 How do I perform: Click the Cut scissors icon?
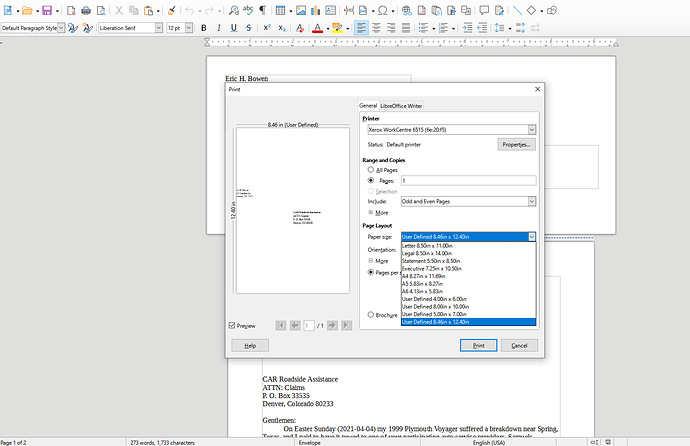(119, 10)
